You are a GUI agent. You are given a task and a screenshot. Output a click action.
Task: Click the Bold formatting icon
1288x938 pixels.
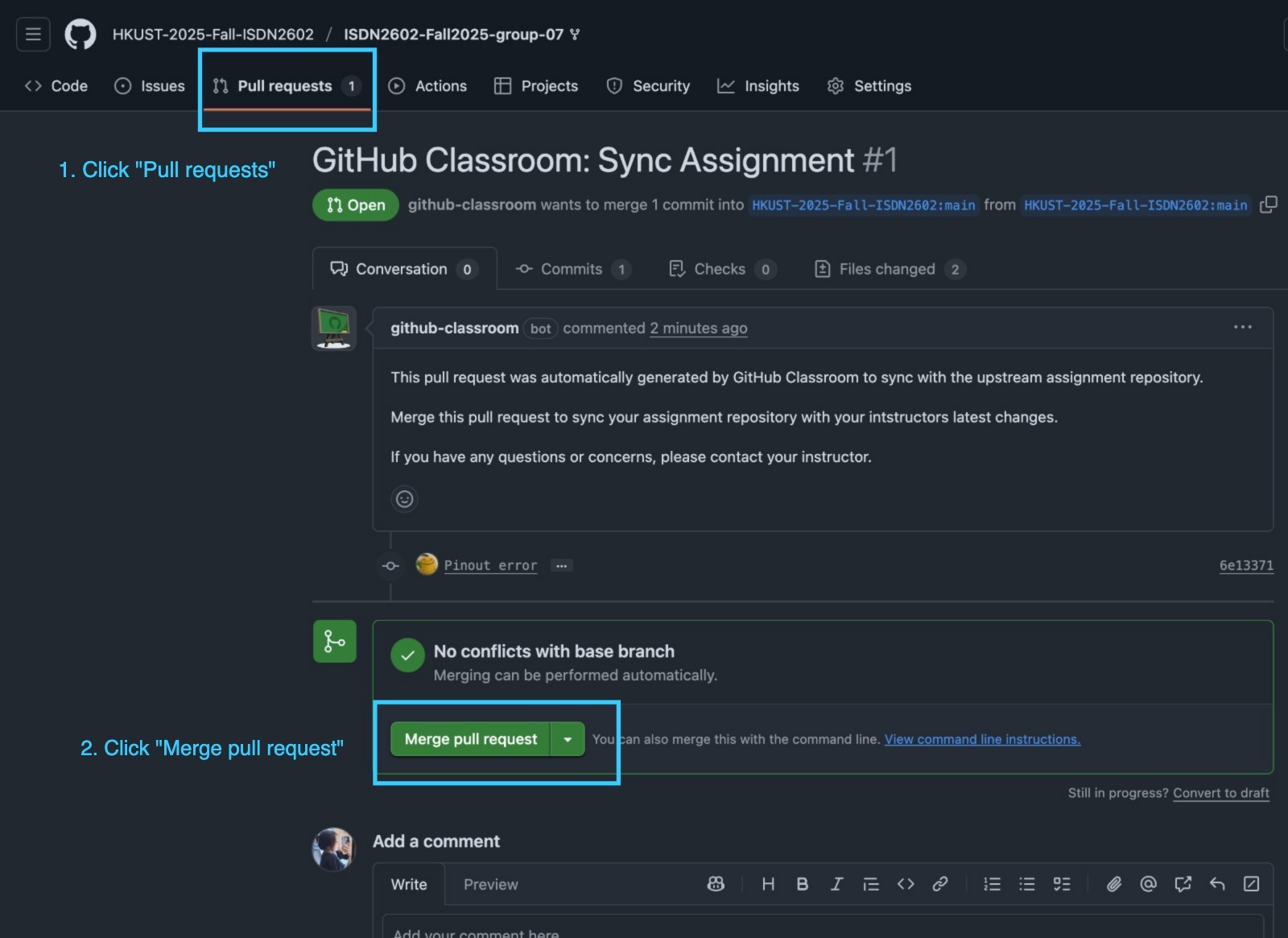[802, 884]
